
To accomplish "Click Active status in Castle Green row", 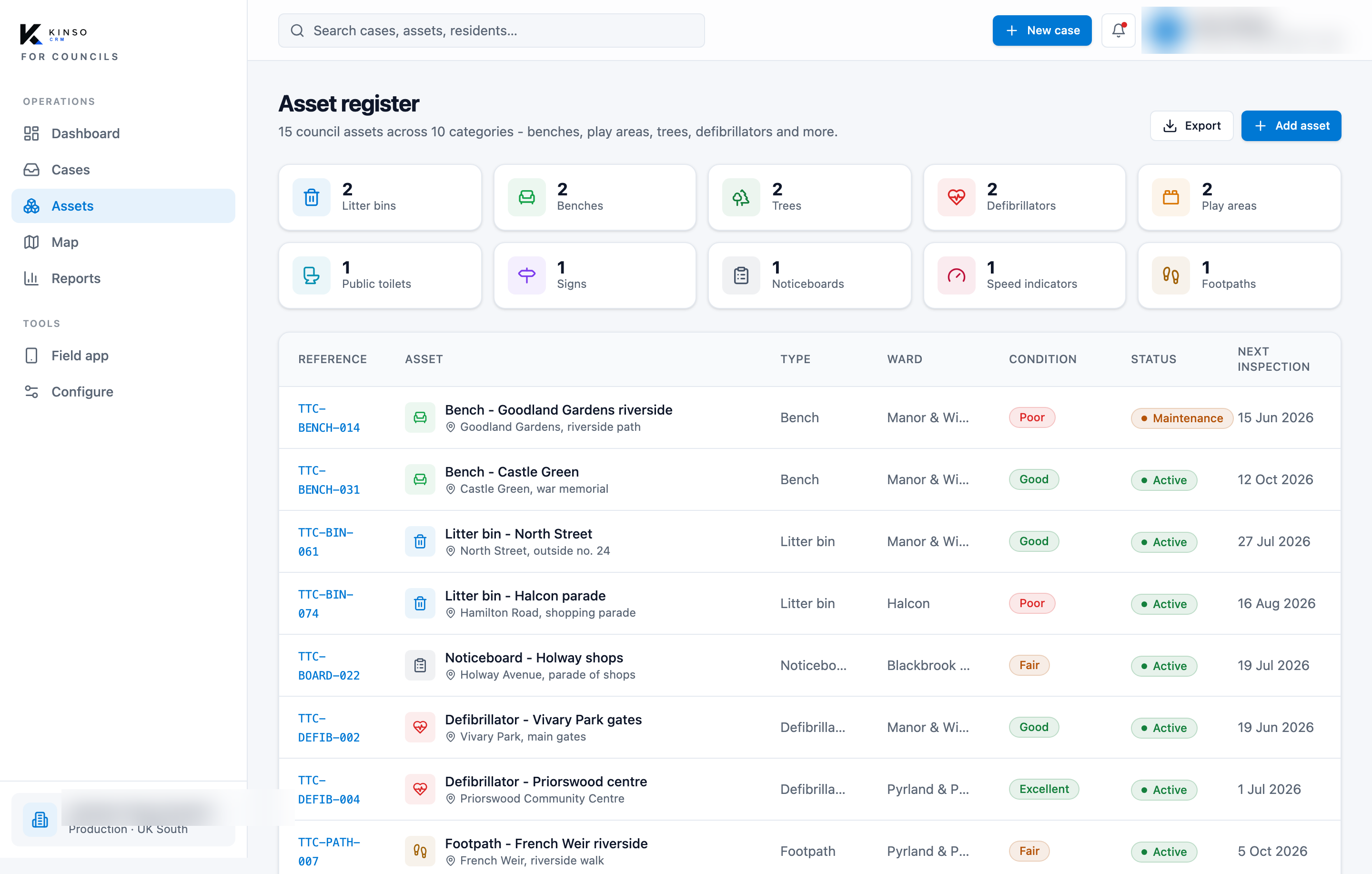I will click(1164, 480).
